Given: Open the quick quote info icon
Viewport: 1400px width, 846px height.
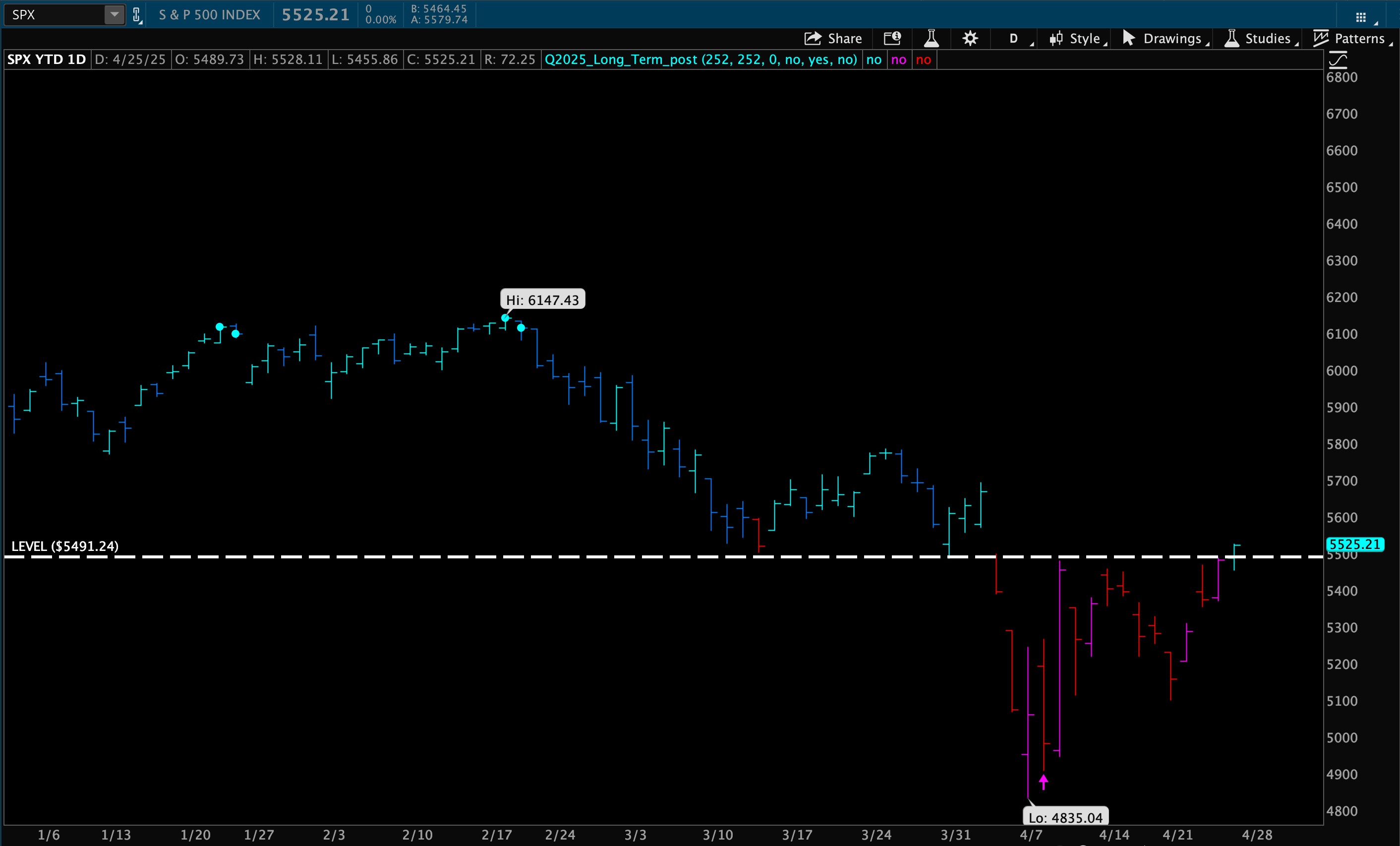Looking at the screenshot, I should (x=892, y=38).
